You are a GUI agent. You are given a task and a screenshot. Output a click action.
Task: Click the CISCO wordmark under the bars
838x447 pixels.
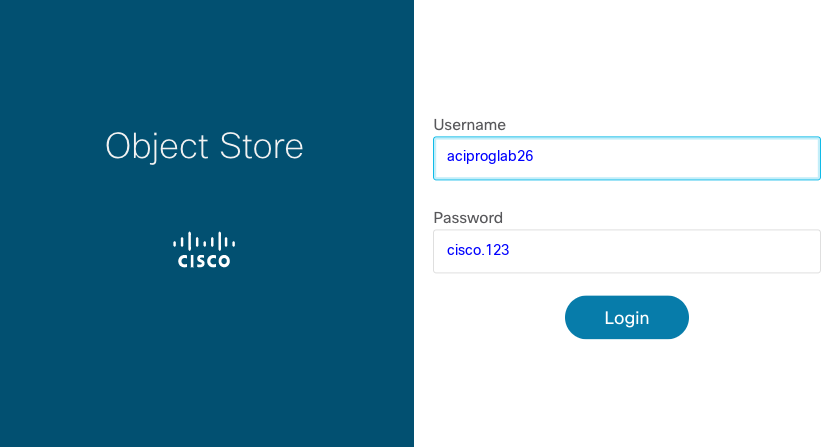204,262
